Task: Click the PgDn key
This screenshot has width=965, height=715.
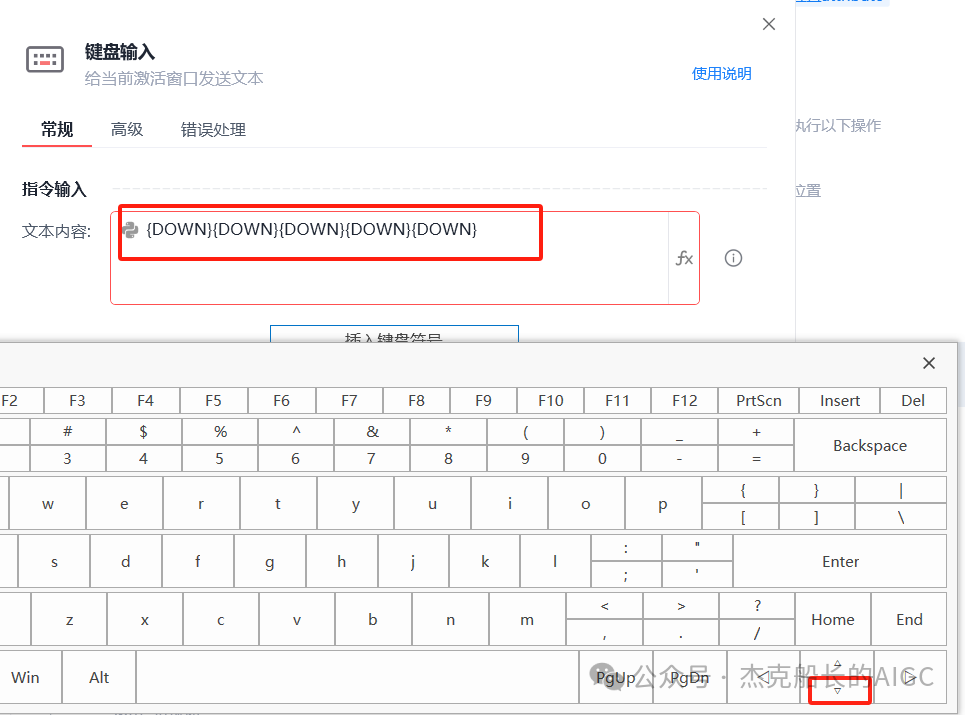Action: click(690, 677)
